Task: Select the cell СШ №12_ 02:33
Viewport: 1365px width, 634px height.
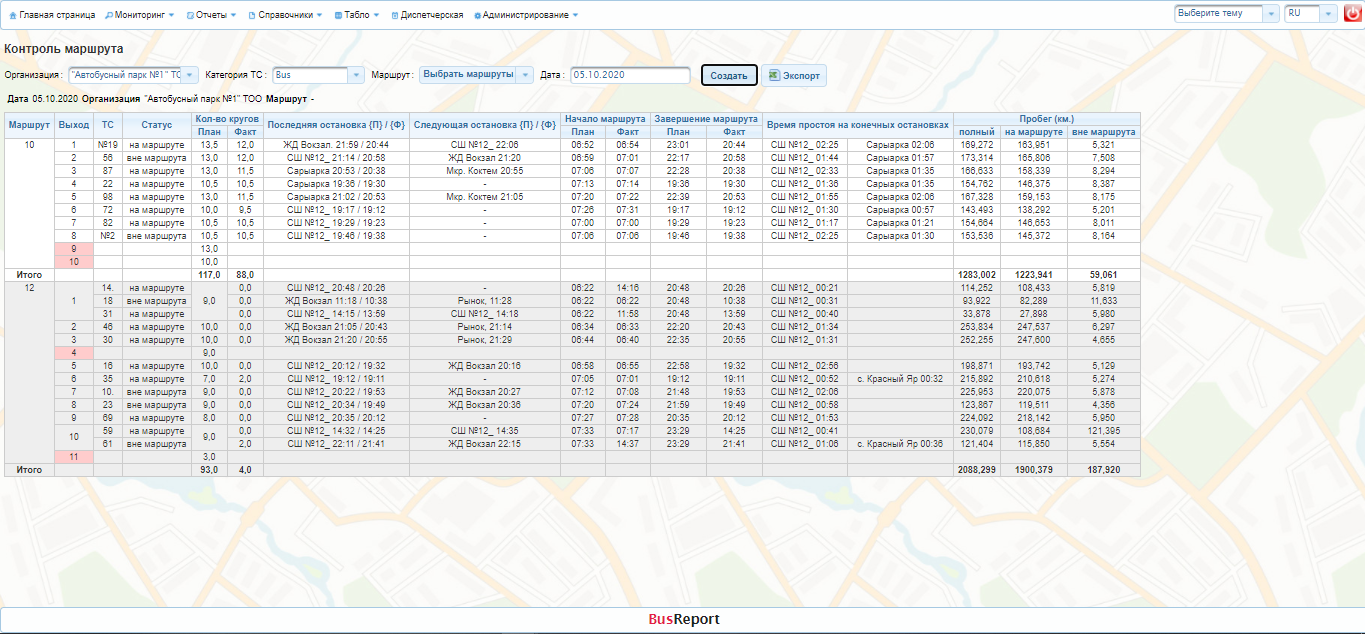Action: [x=805, y=171]
